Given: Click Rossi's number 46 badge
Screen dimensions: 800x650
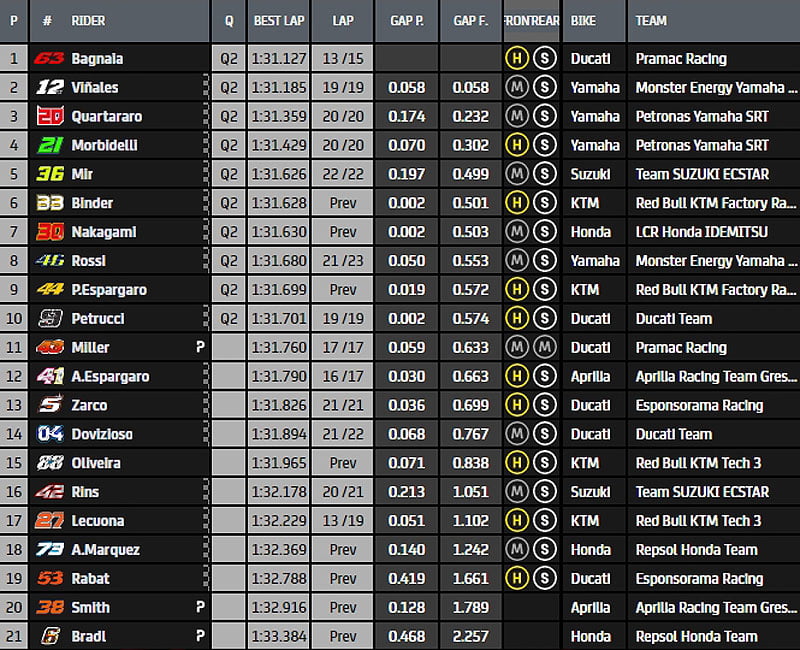Looking at the screenshot, I should coord(49,261).
